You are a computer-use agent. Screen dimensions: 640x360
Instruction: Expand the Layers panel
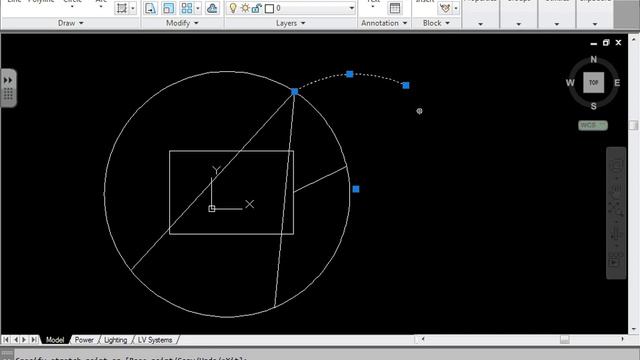click(291, 23)
